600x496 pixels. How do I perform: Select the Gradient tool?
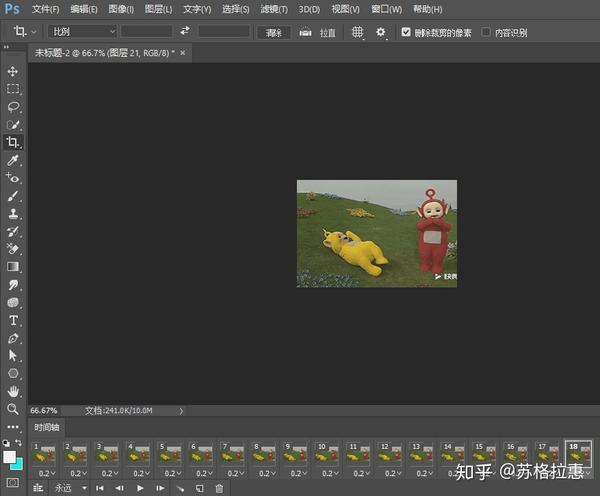point(13,267)
